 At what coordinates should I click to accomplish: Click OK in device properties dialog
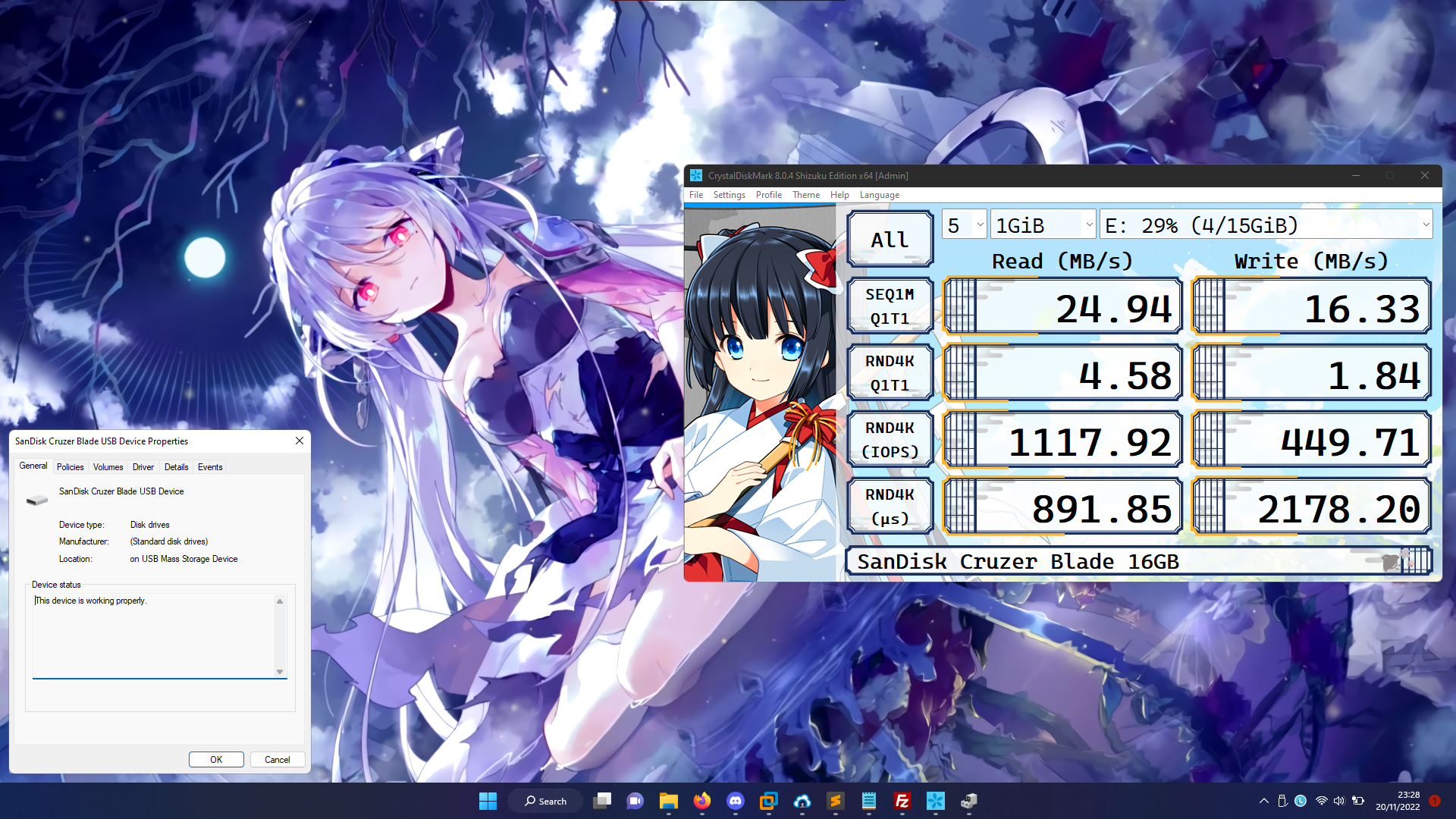pos(216,759)
